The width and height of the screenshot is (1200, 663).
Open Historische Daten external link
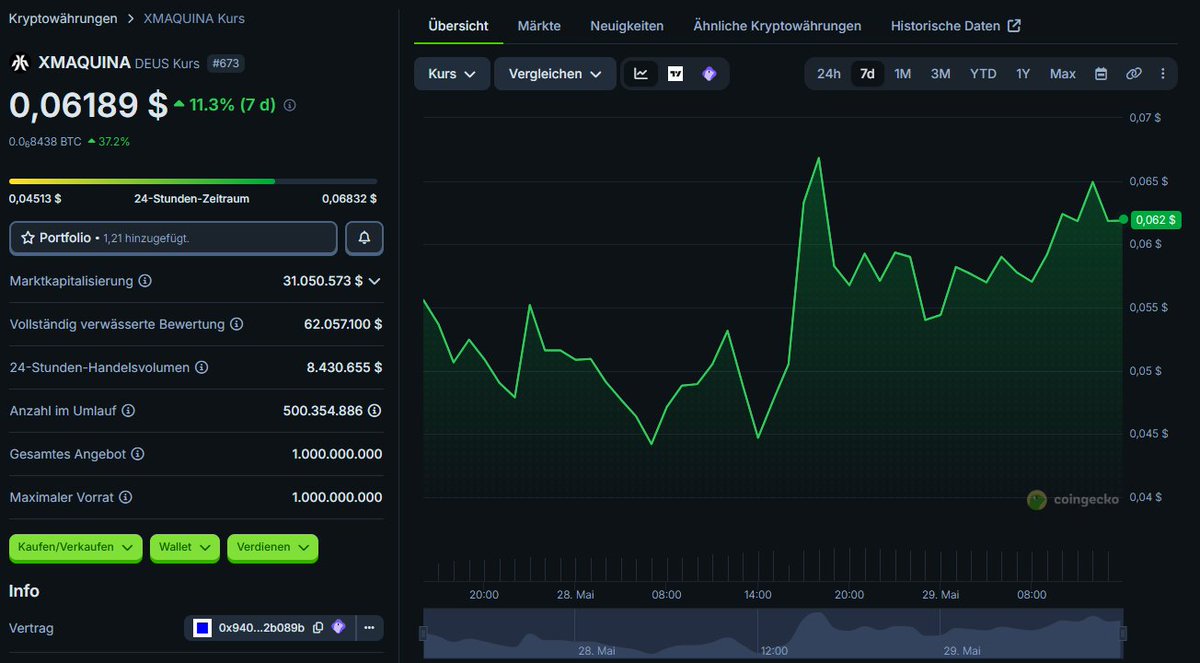956,26
